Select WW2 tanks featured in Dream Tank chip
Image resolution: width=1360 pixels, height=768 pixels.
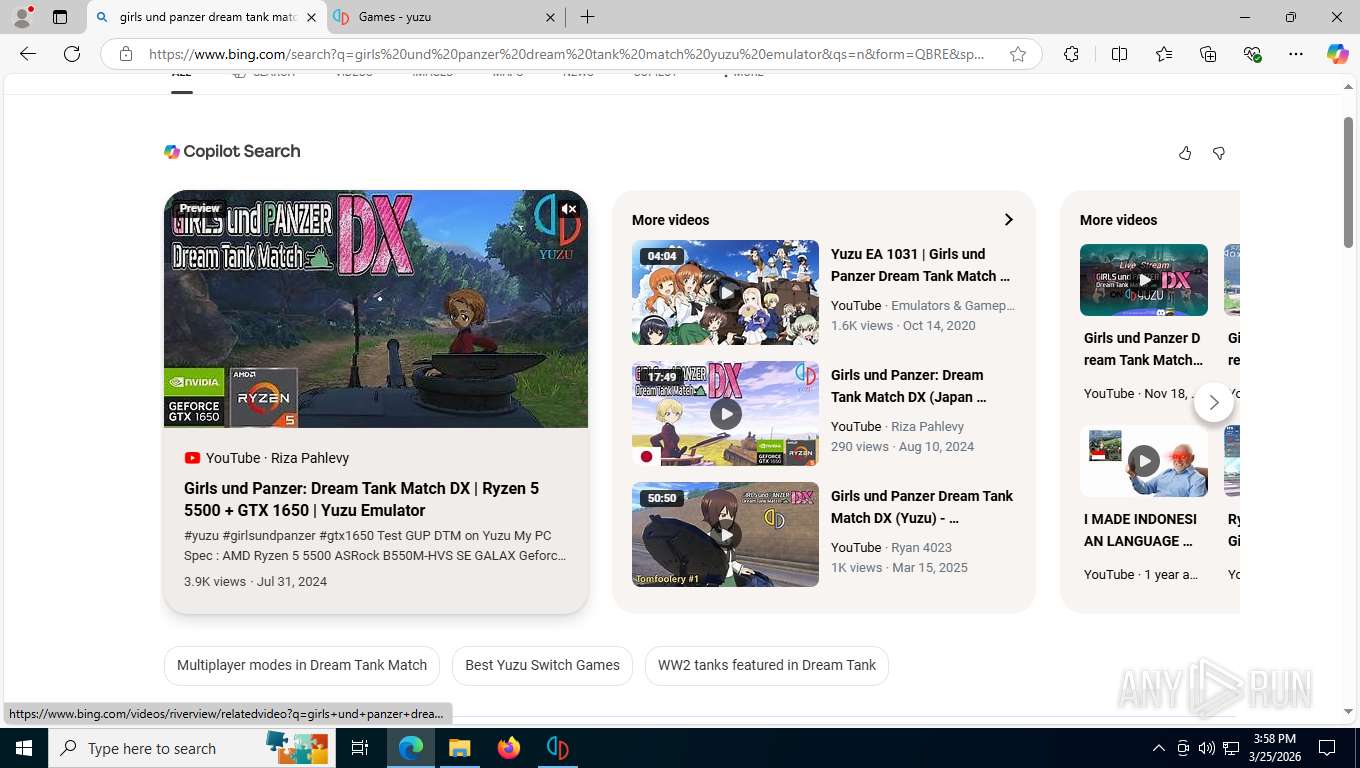click(767, 665)
